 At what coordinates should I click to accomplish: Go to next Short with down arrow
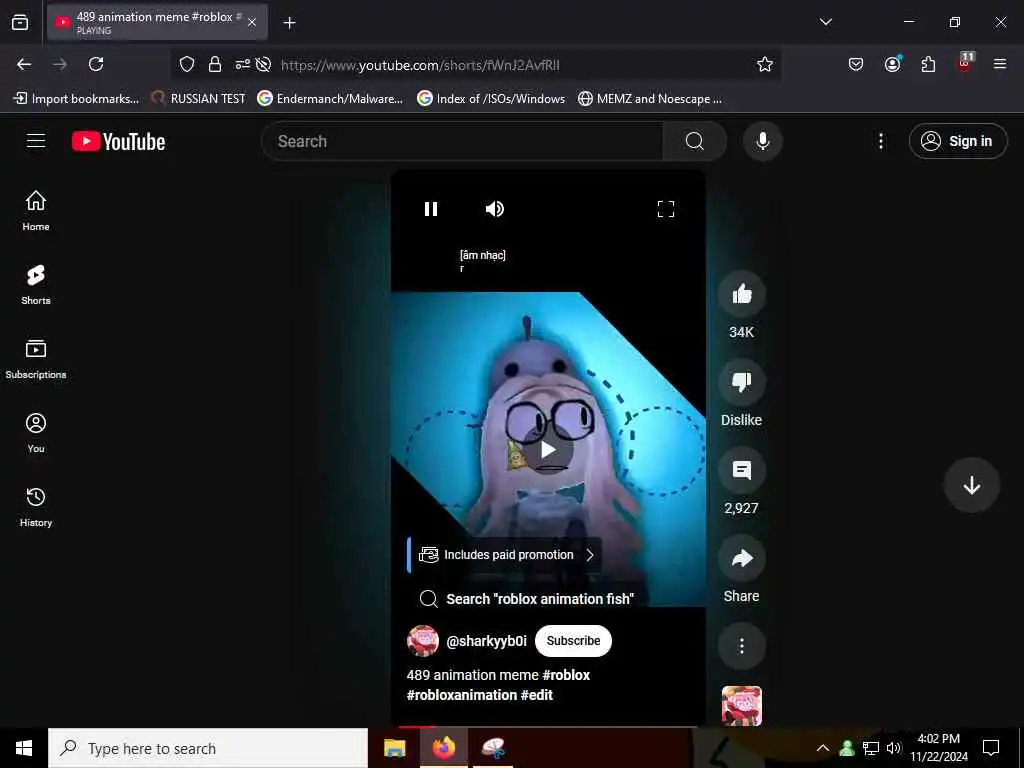pos(971,485)
